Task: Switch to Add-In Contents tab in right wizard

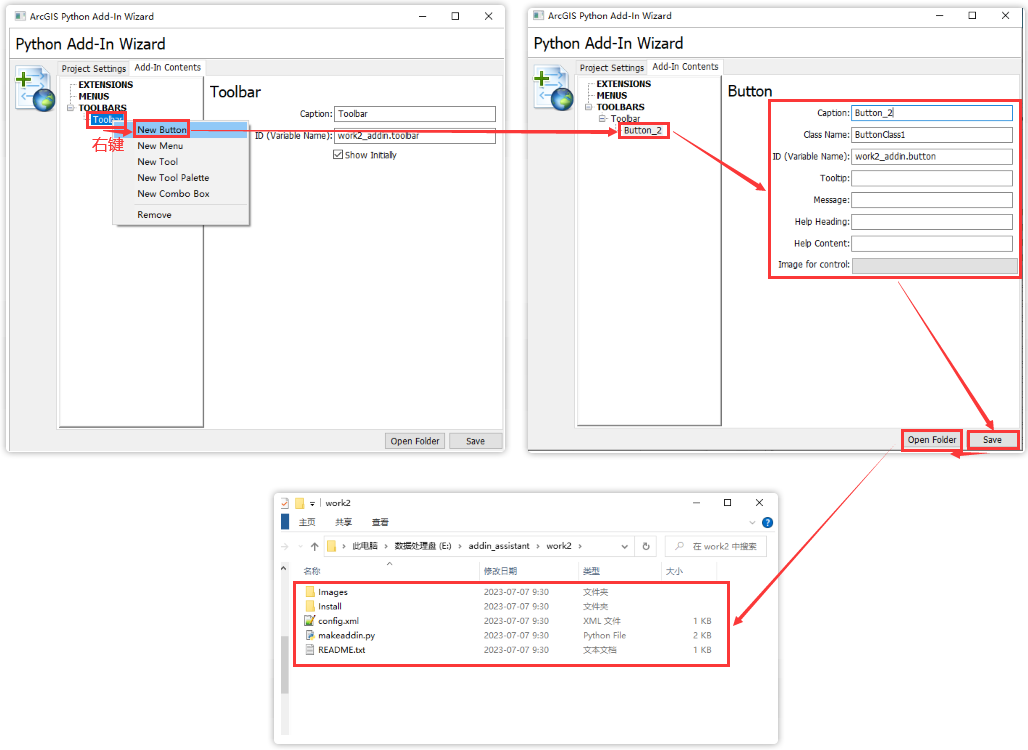Action: 685,66
